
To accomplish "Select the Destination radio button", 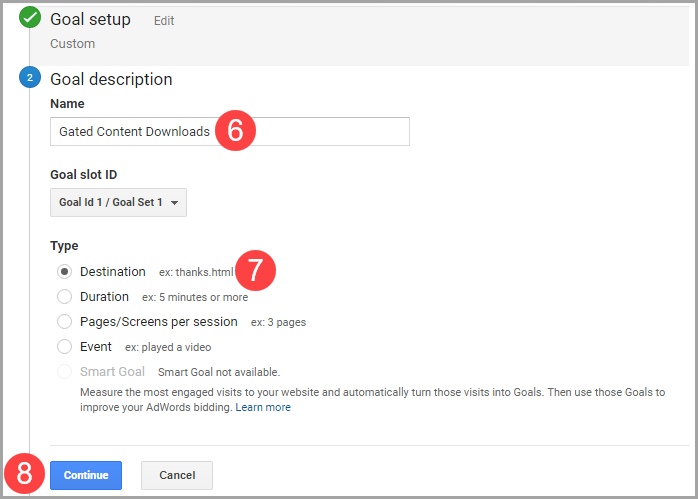I will tap(65, 272).
